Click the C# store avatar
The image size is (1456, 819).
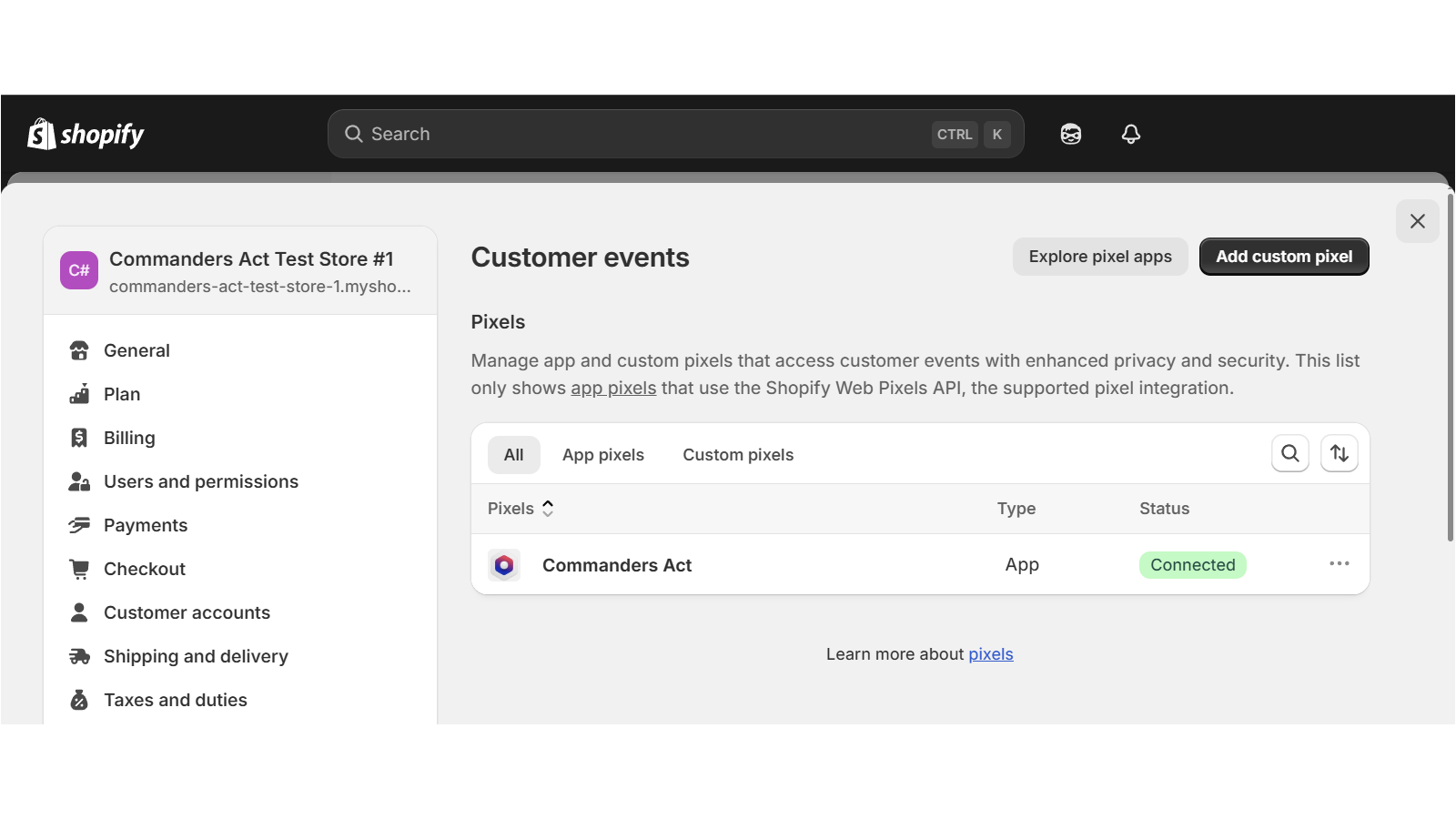coord(79,270)
